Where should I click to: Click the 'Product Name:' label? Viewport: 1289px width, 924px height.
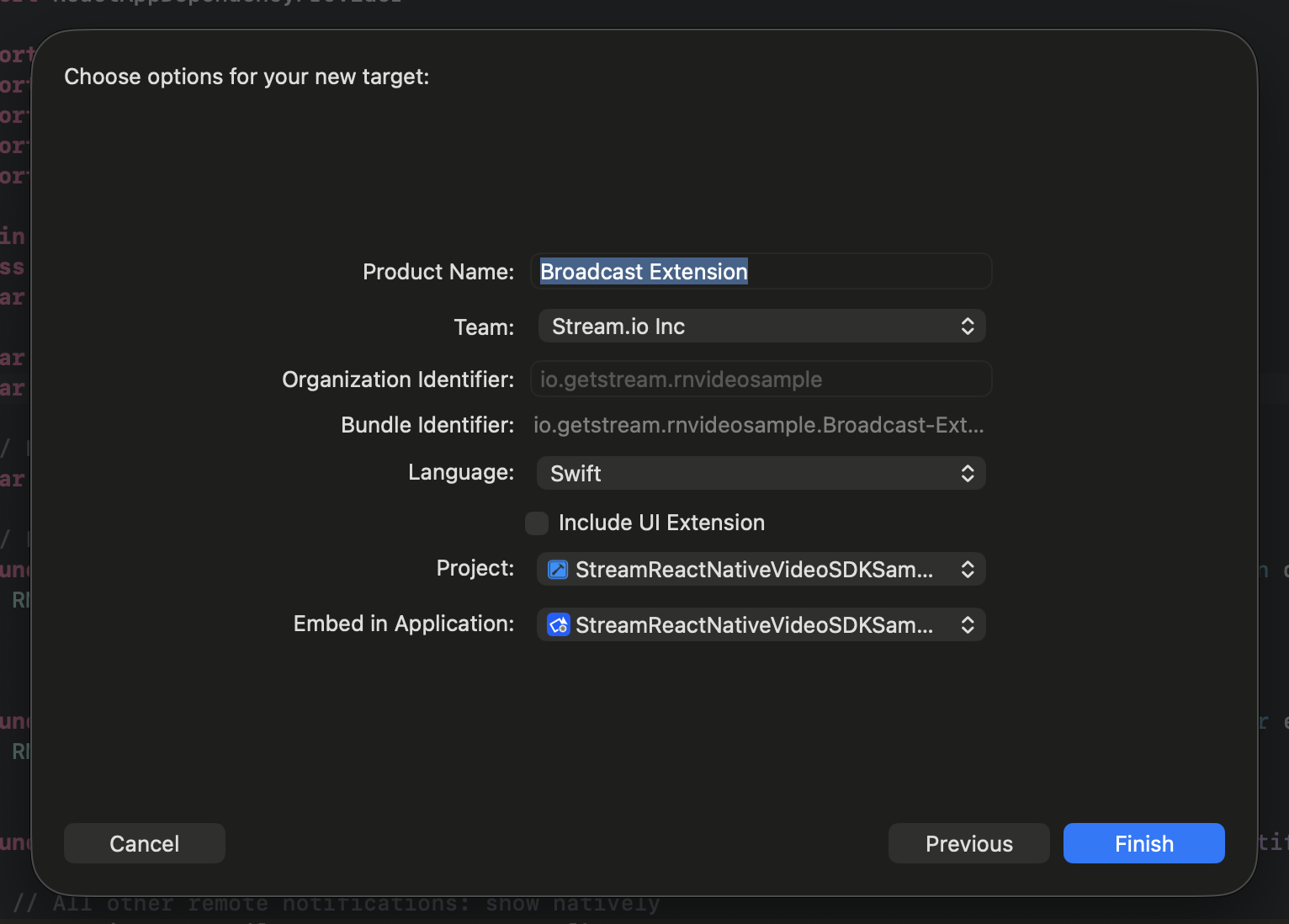pyautogui.click(x=438, y=272)
